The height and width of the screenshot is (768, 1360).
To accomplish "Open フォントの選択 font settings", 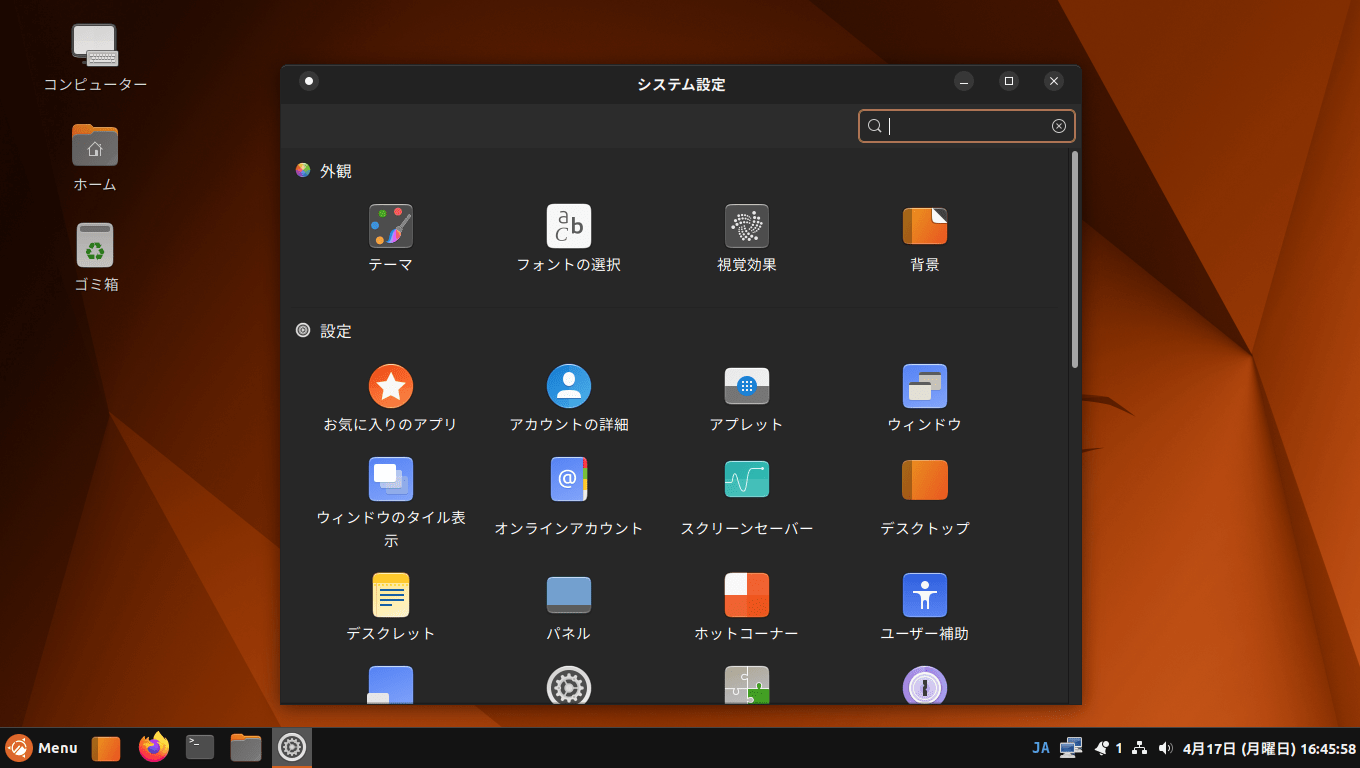I will pyautogui.click(x=568, y=227).
